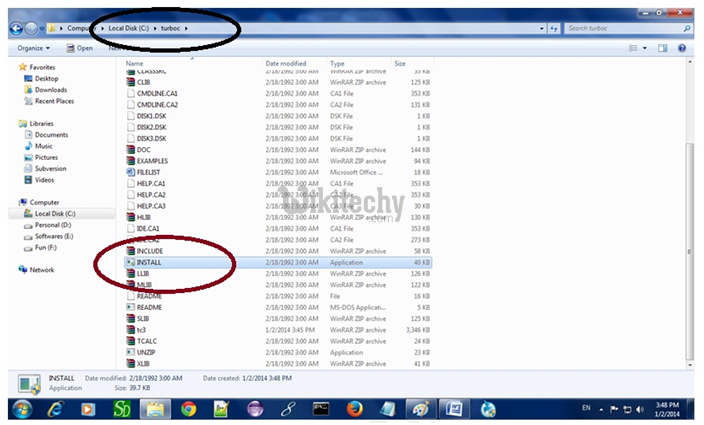The image size is (704, 425).
Task: Click the Open toolbar button
Action: click(x=80, y=48)
